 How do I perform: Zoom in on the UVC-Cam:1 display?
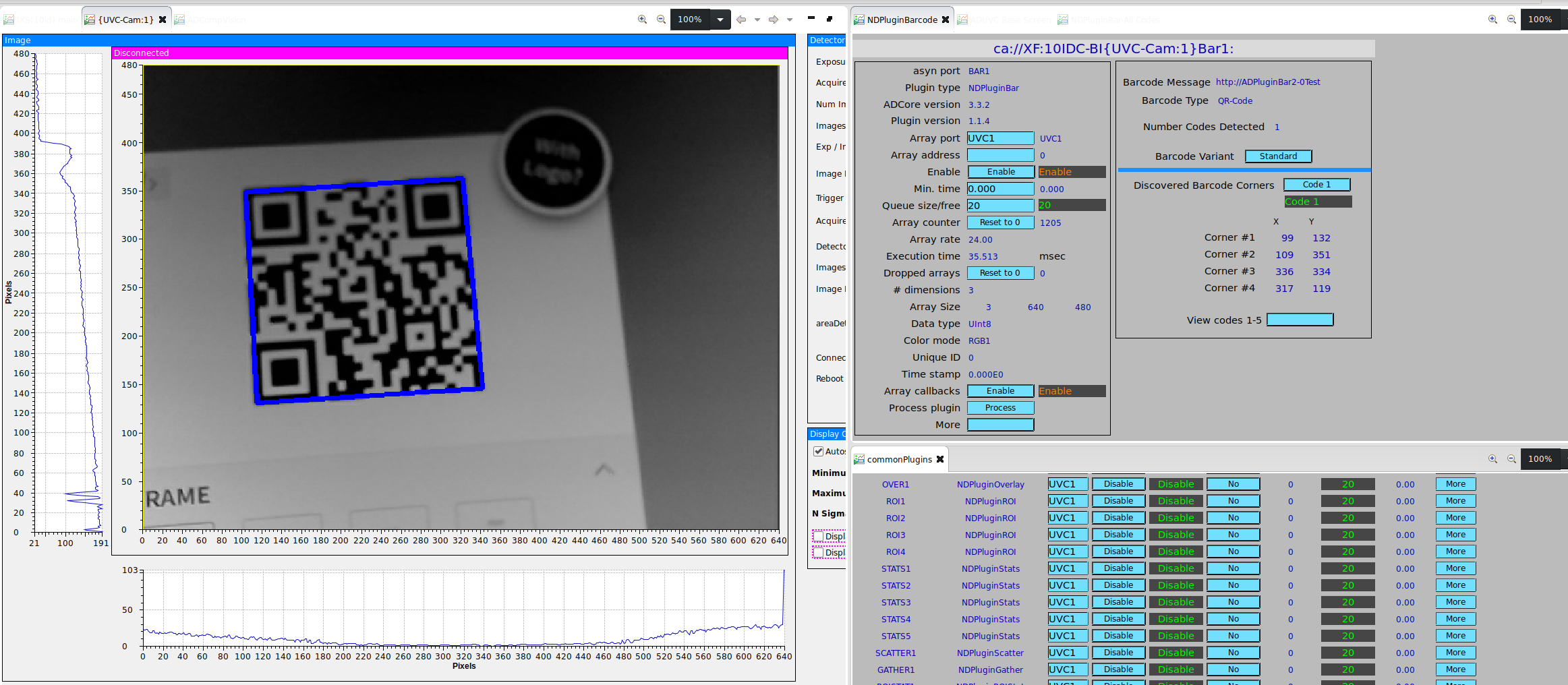coord(642,20)
